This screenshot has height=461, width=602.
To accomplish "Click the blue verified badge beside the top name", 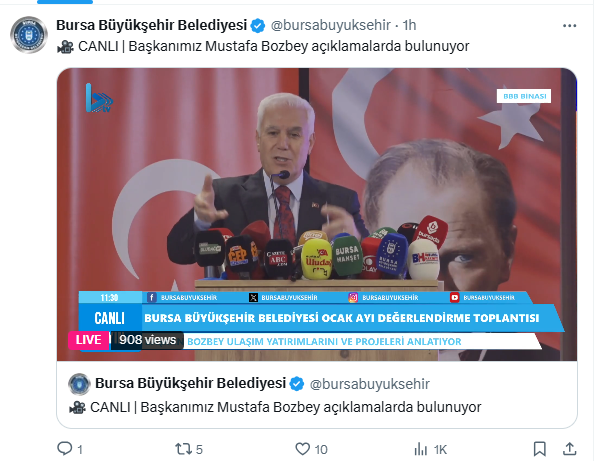I will tap(258, 26).
